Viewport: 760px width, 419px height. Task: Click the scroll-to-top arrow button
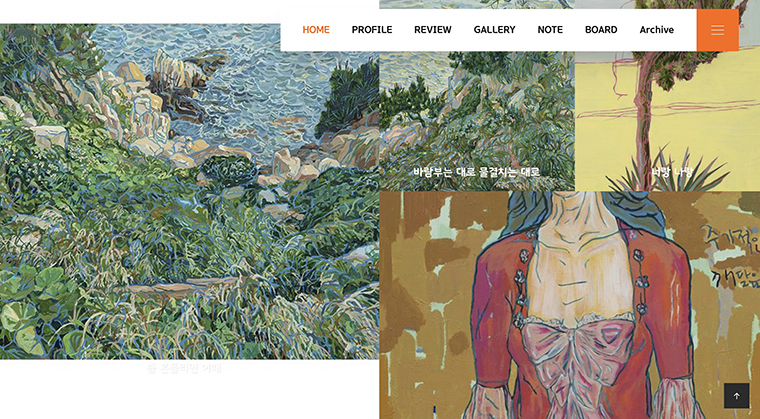[x=736, y=396]
